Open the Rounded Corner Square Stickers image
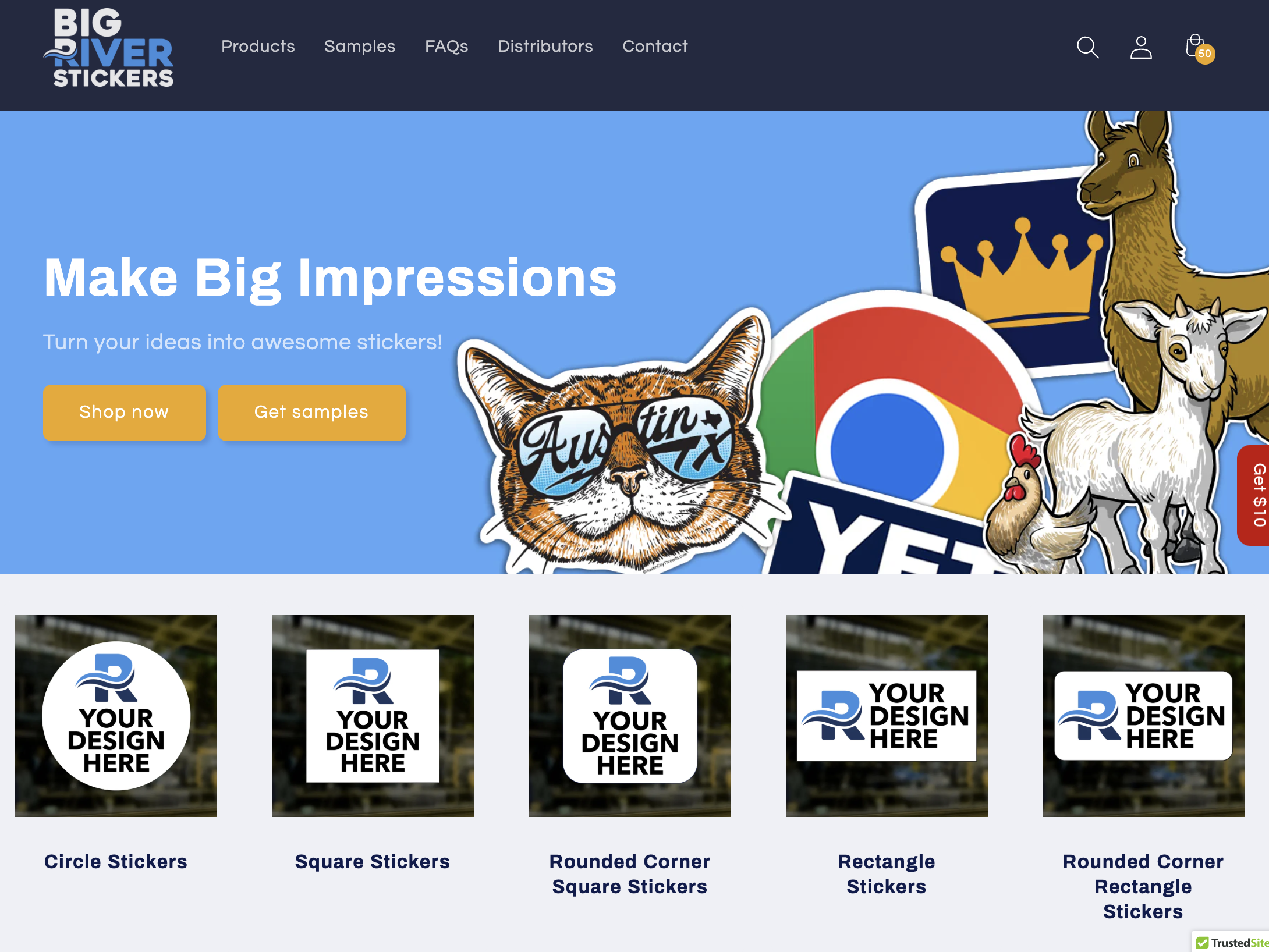 tap(630, 716)
